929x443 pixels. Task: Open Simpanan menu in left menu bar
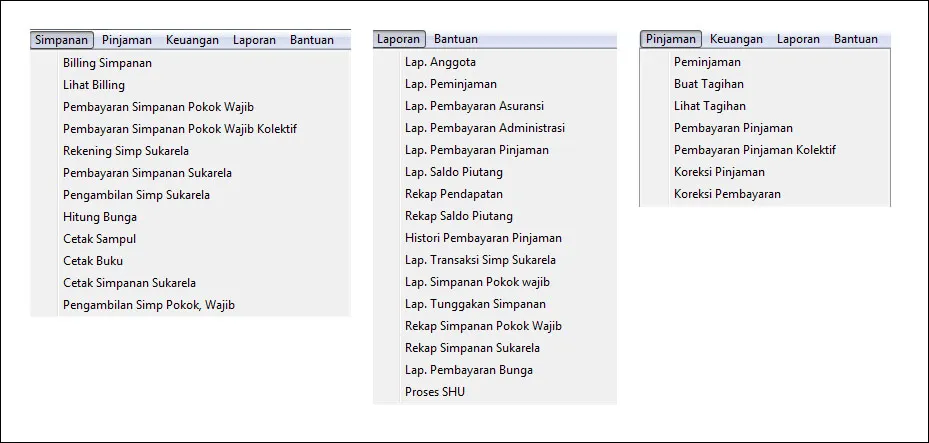point(62,40)
